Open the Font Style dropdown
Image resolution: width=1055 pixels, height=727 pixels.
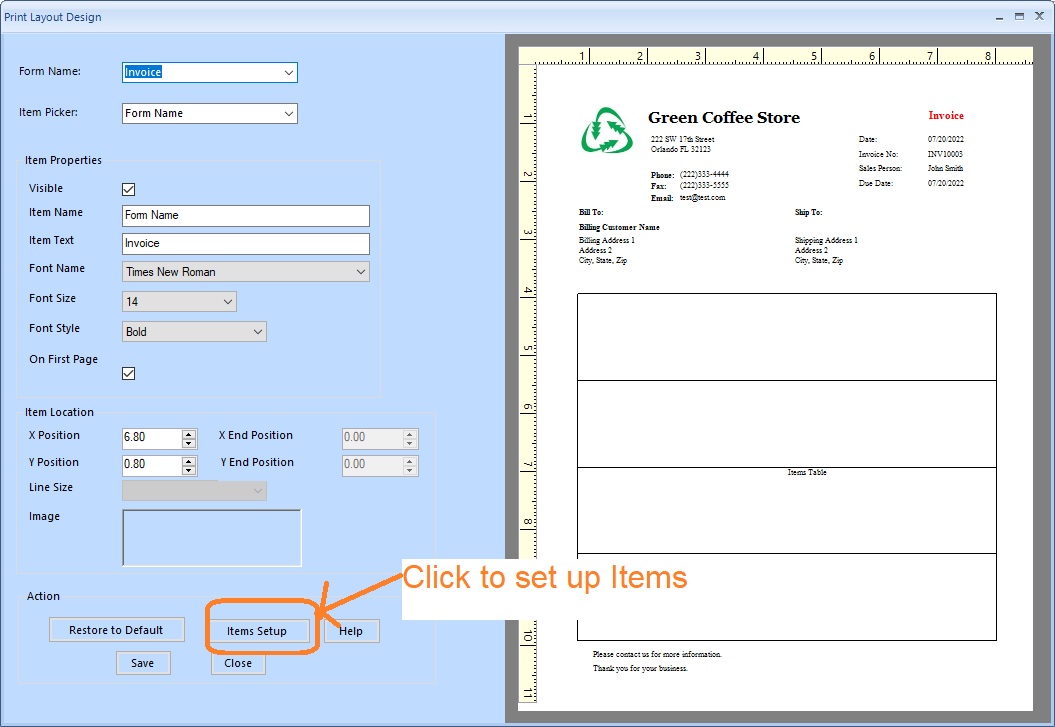(257, 331)
